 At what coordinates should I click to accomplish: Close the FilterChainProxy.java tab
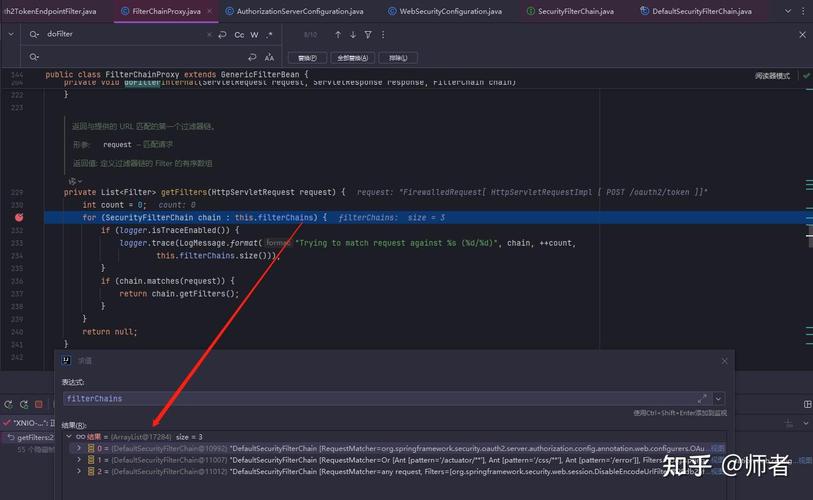click(x=209, y=11)
